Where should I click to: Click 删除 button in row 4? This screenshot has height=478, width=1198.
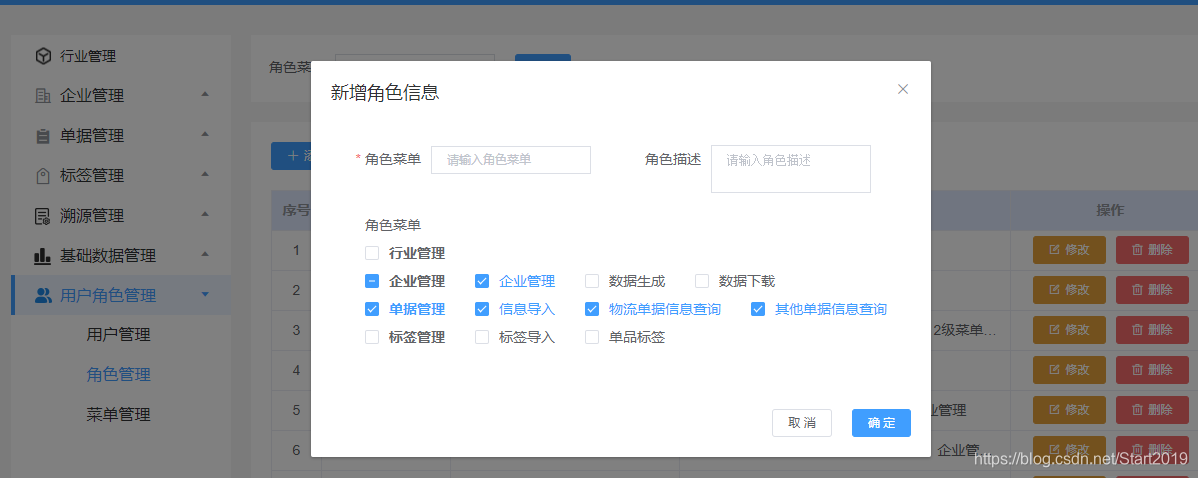(1152, 370)
